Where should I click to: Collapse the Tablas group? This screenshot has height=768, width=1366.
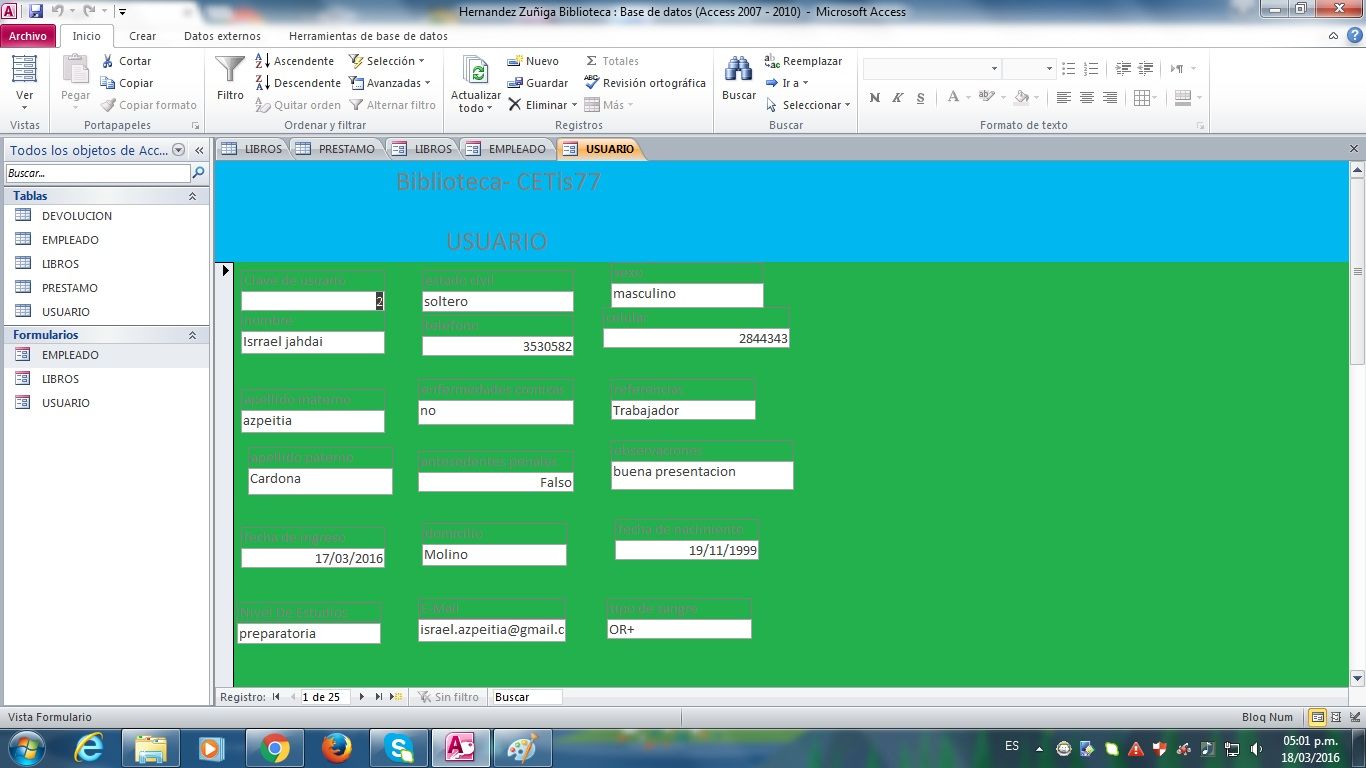click(x=192, y=196)
